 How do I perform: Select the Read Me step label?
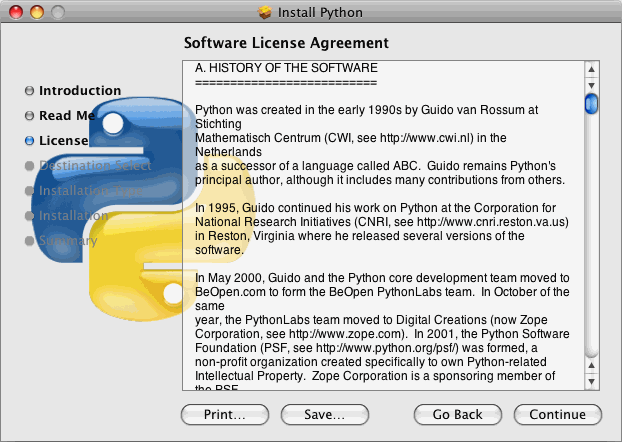pyautogui.click(x=67, y=116)
